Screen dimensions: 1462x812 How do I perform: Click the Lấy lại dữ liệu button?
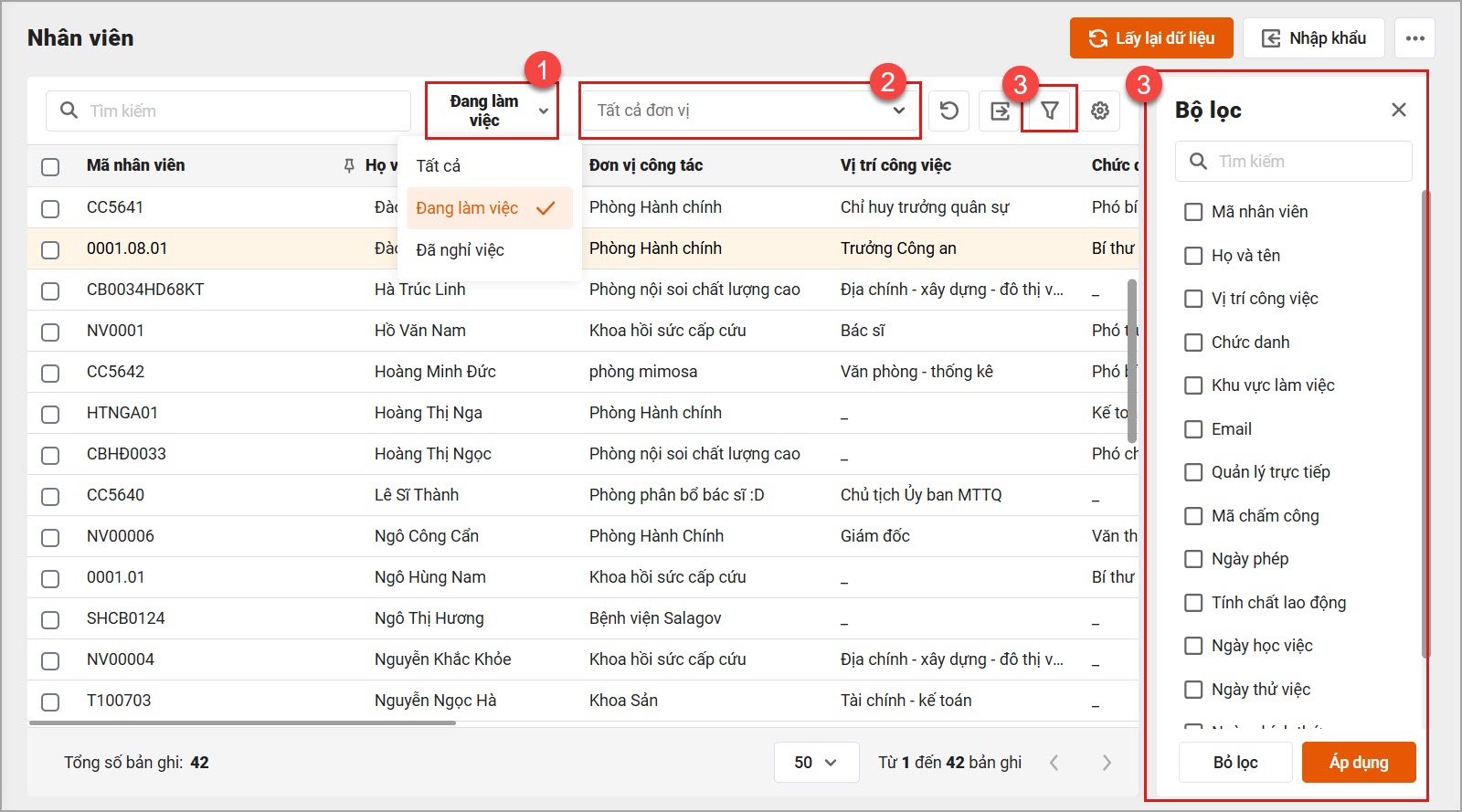pyautogui.click(x=1150, y=38)
